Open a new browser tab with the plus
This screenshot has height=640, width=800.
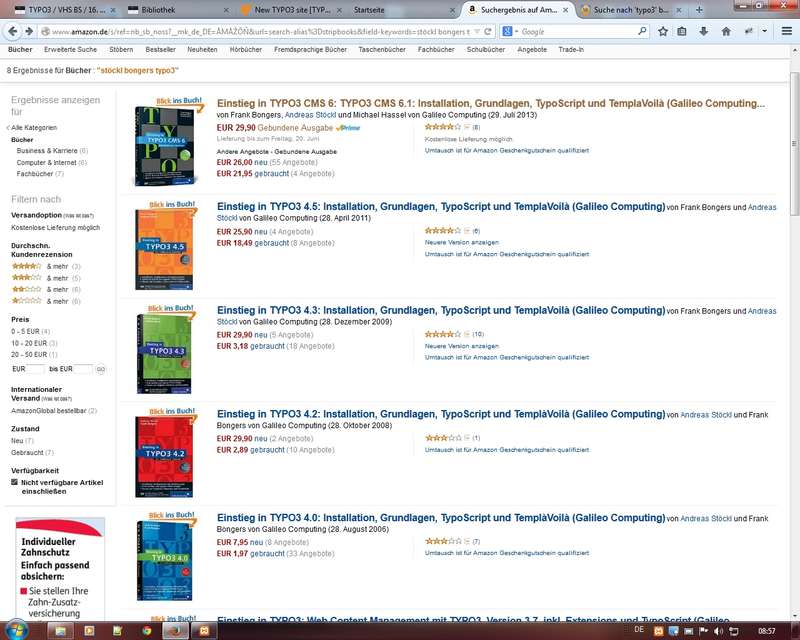699,10
